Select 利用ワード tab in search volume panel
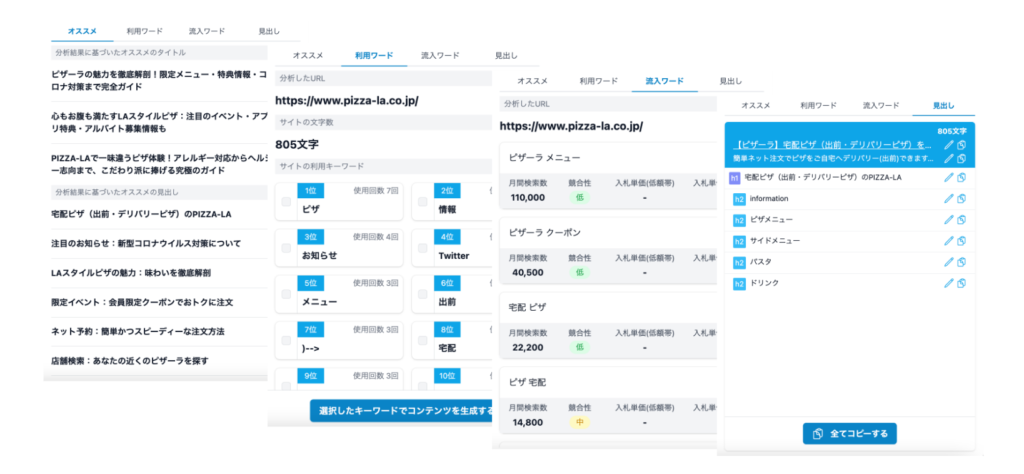1024x474 pixels. click(599, 81)
